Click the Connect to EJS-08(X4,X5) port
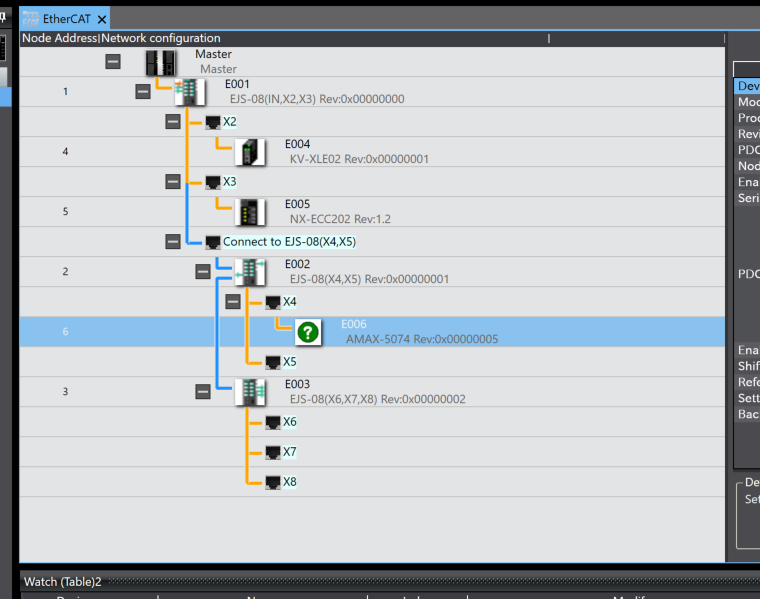This screenshot has width=760, height=599. tap(289, 242)
